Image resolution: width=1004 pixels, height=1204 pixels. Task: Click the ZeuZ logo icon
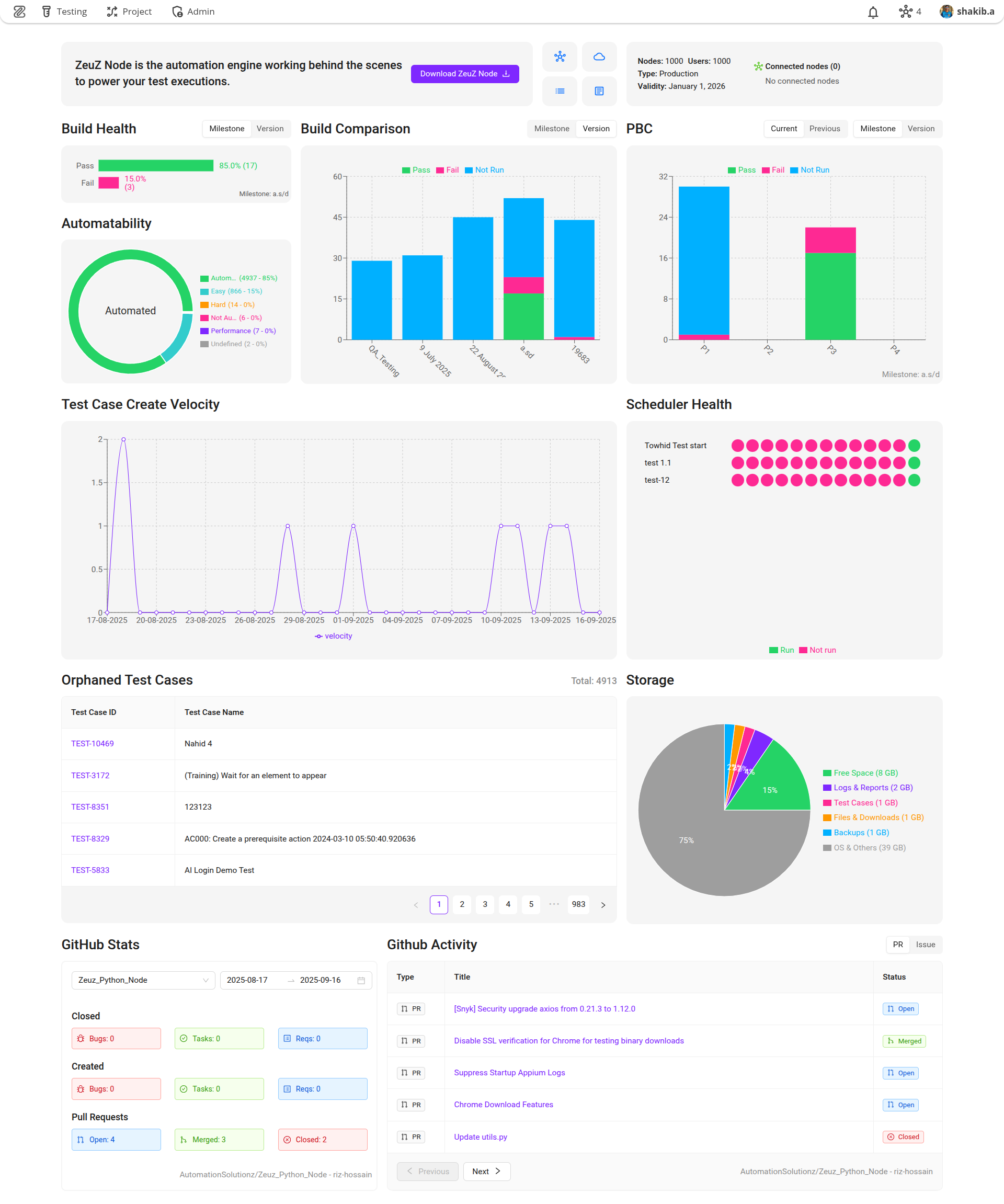tap(19, 12)
